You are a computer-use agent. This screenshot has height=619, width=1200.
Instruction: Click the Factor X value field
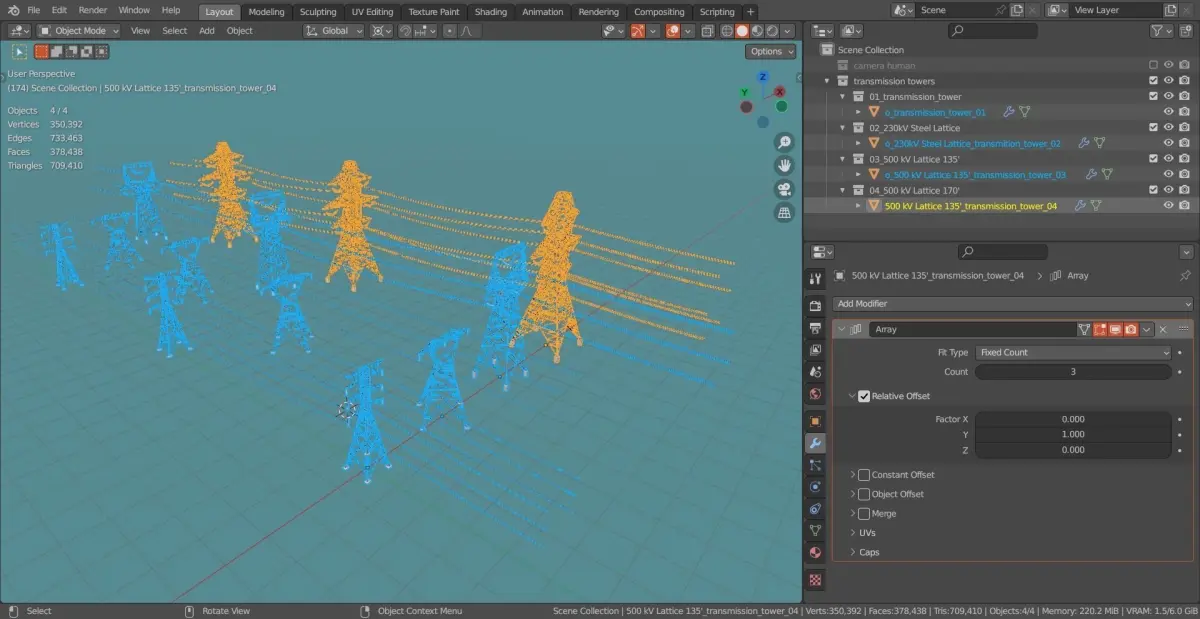[x=1073, y=419]
